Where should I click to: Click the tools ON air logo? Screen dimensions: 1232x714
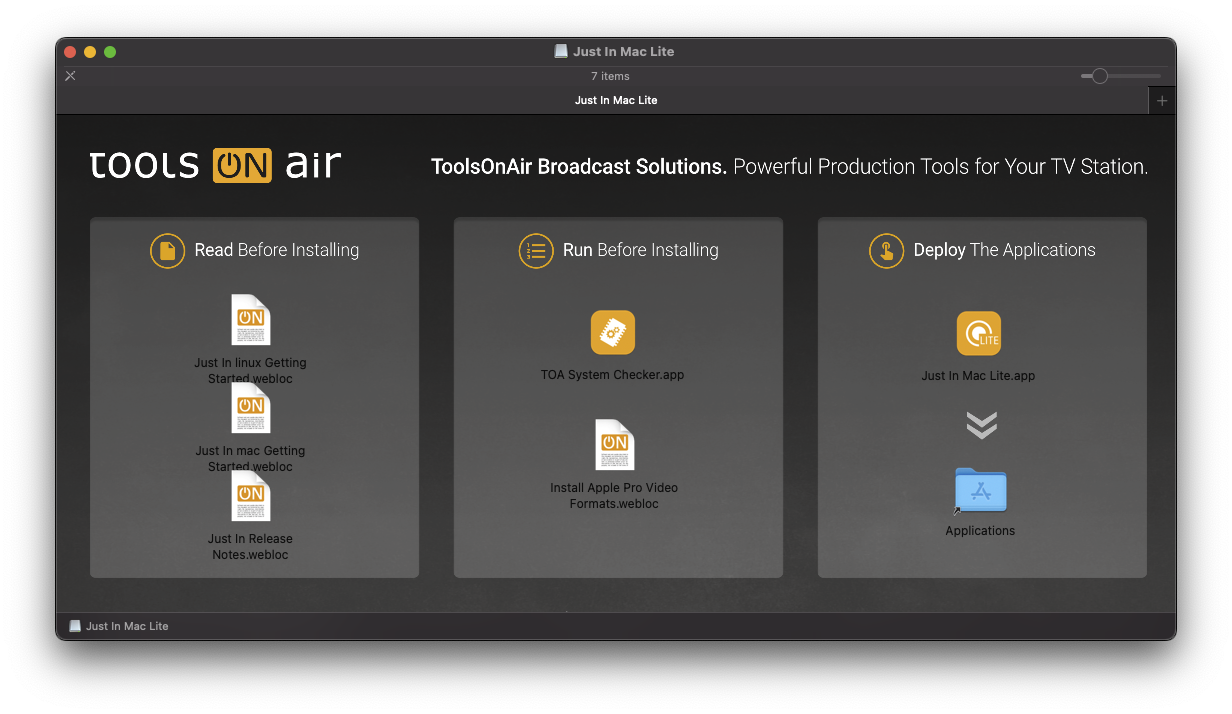215,165
